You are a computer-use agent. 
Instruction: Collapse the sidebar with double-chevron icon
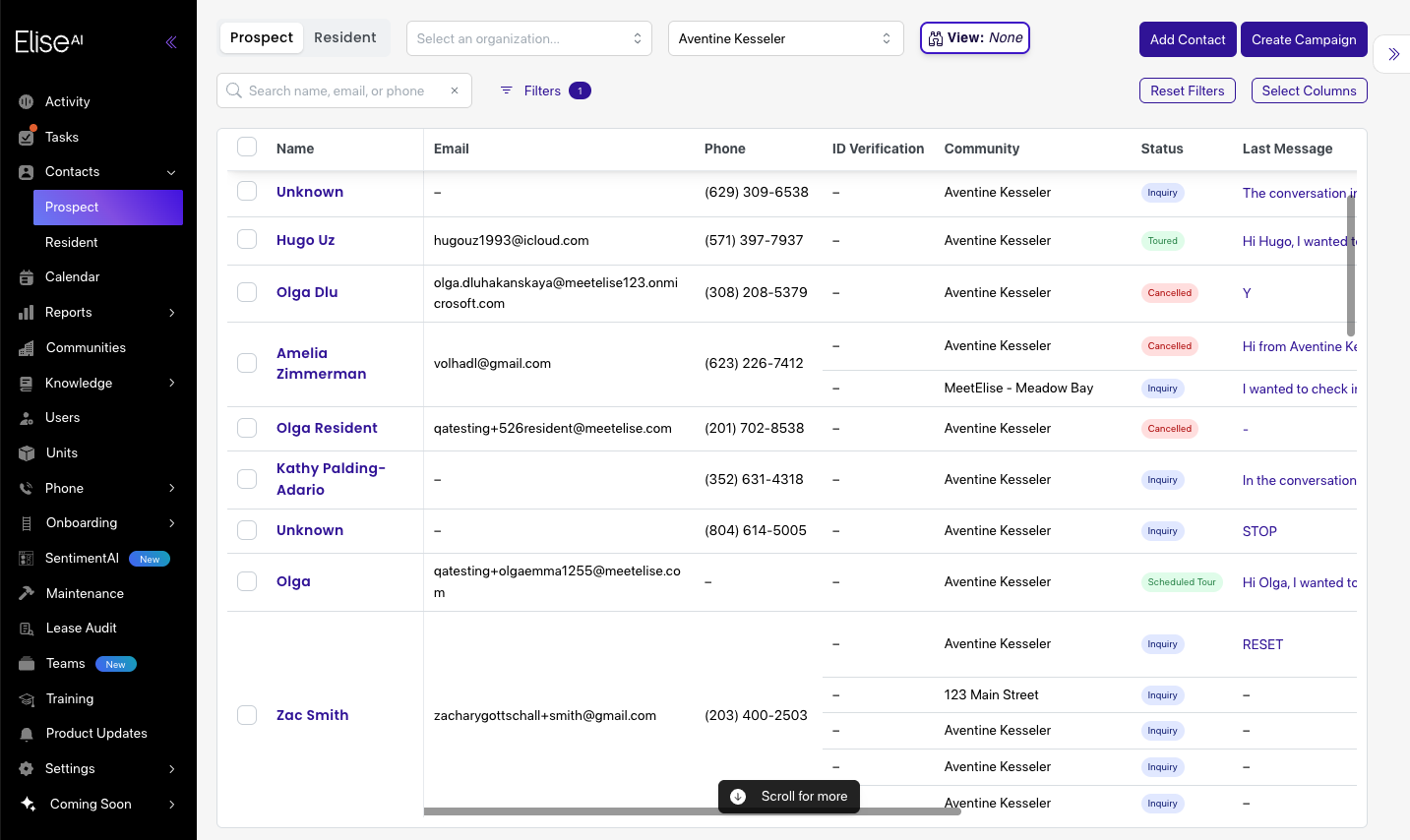[171, 41]
